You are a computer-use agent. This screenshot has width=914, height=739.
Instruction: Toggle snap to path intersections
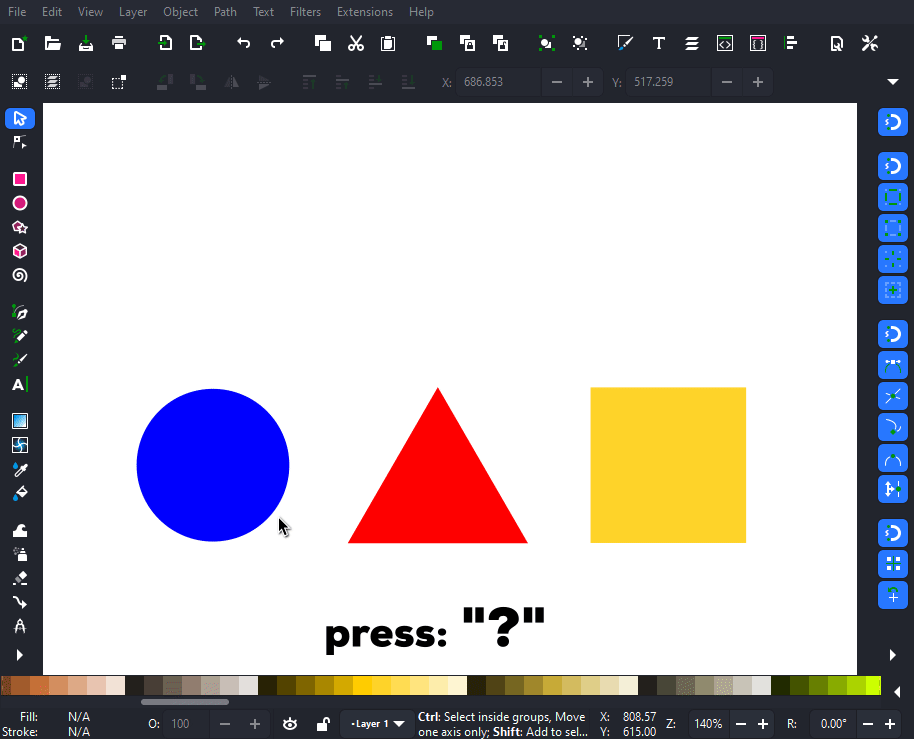[x=893, y=396]
